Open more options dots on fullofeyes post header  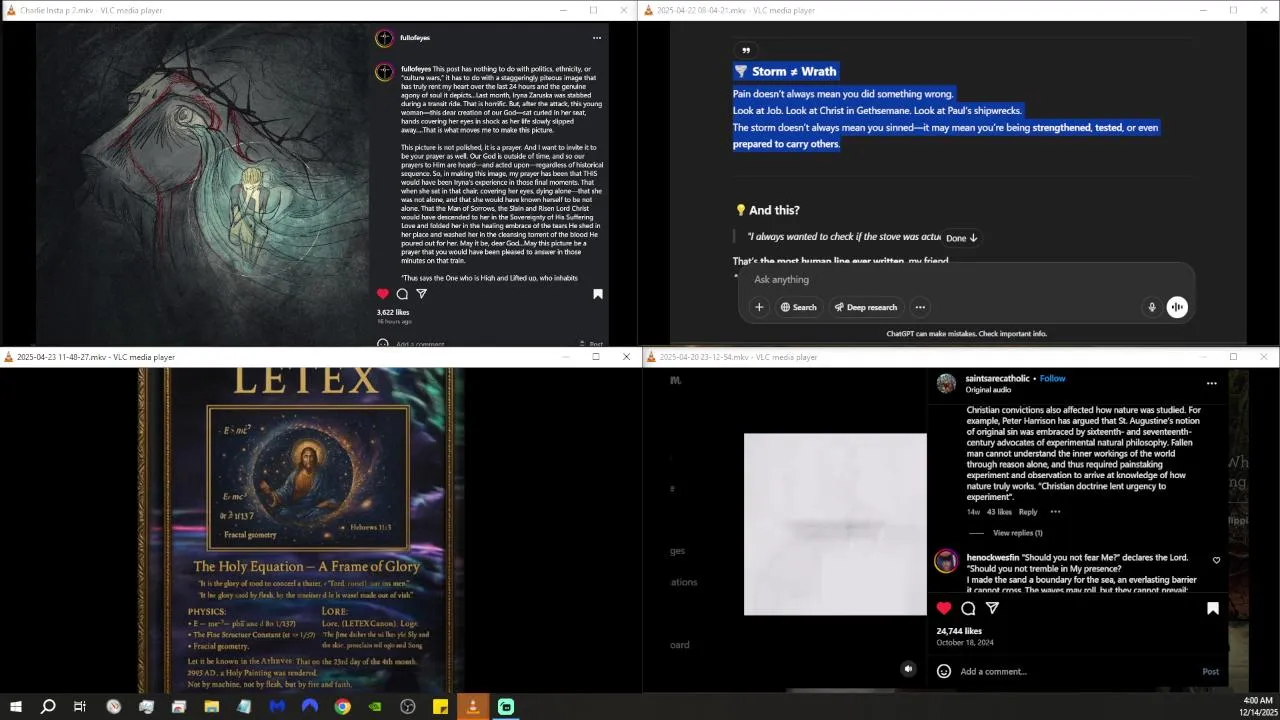pyautogui.click(x=597, y=38)
